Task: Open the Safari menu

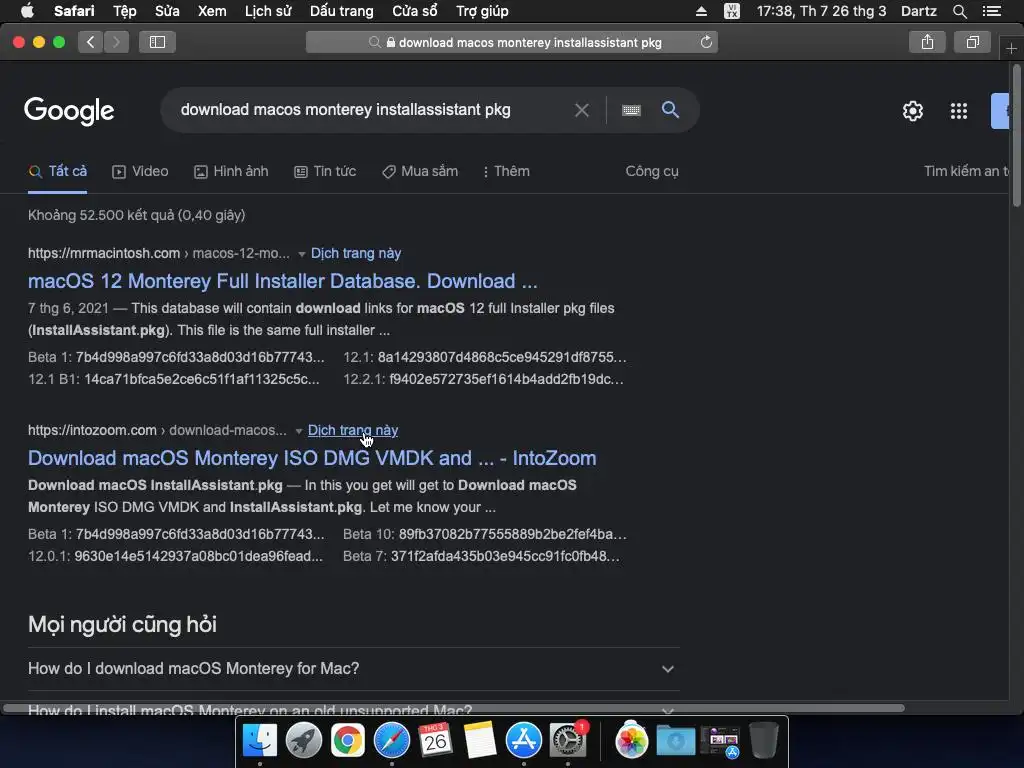Action: 74,11
